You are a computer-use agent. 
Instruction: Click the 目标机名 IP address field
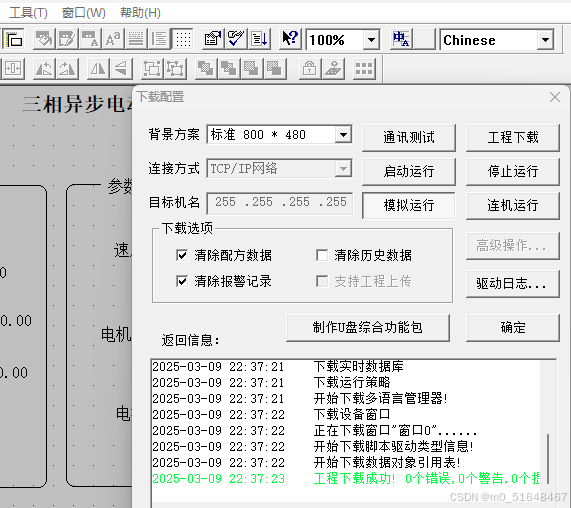[x=280, y=203]
